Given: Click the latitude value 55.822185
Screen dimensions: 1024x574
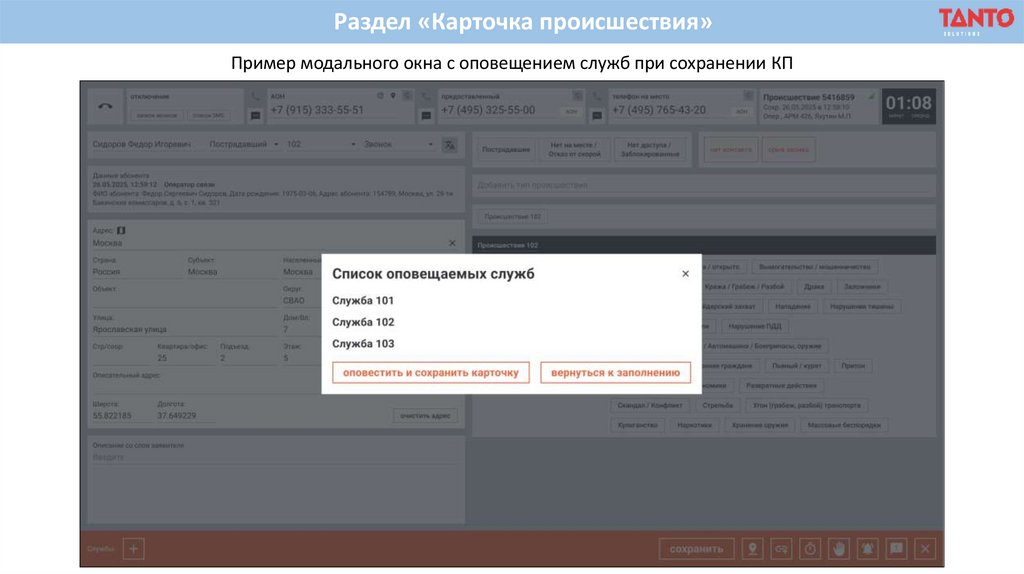Looking at the screenshot, I should pos(112,415).
